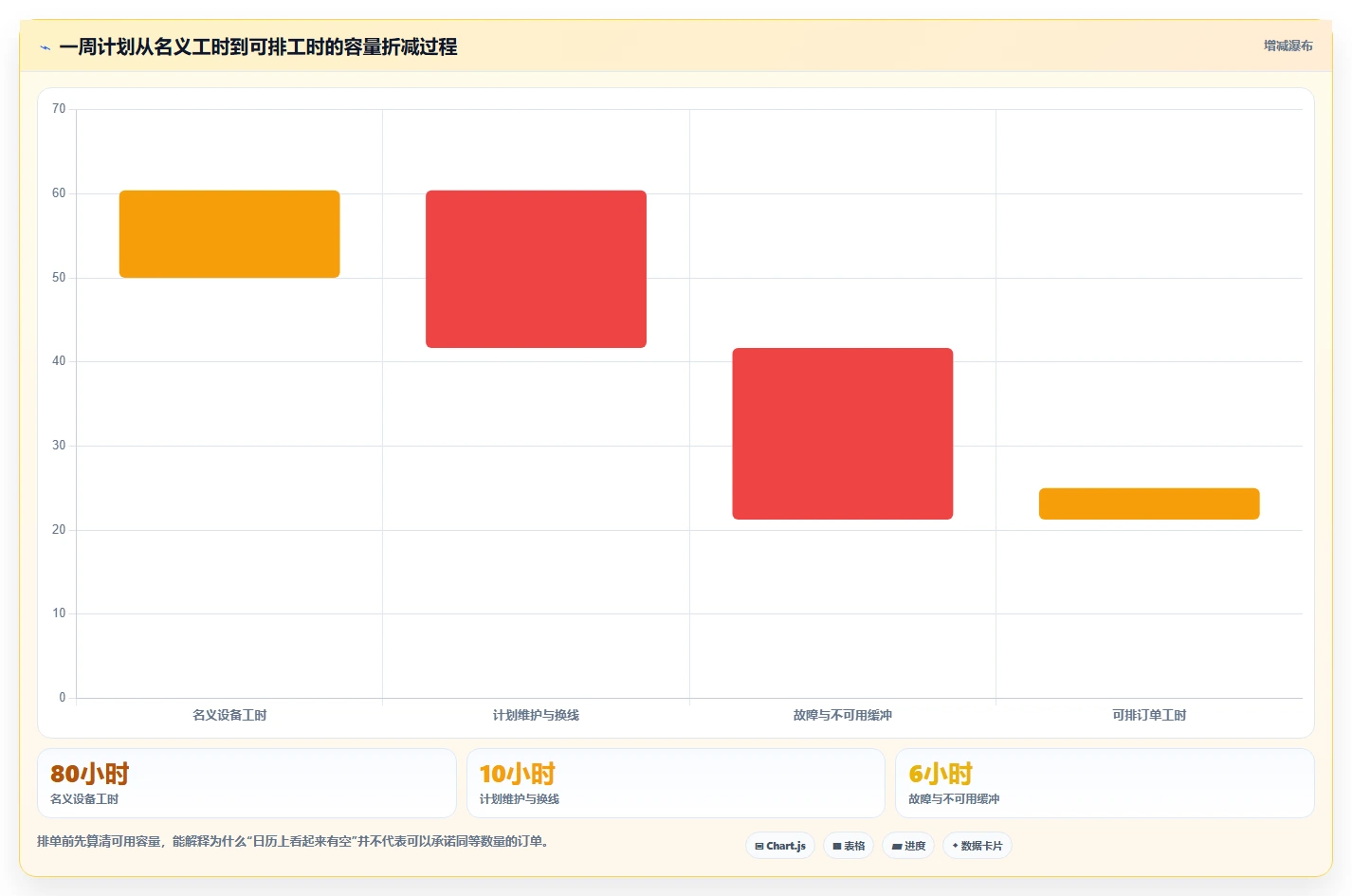Click the red 计划维护与换线 bar
This screenshot has width=1352, height=896.
click(x=536, y=269)
